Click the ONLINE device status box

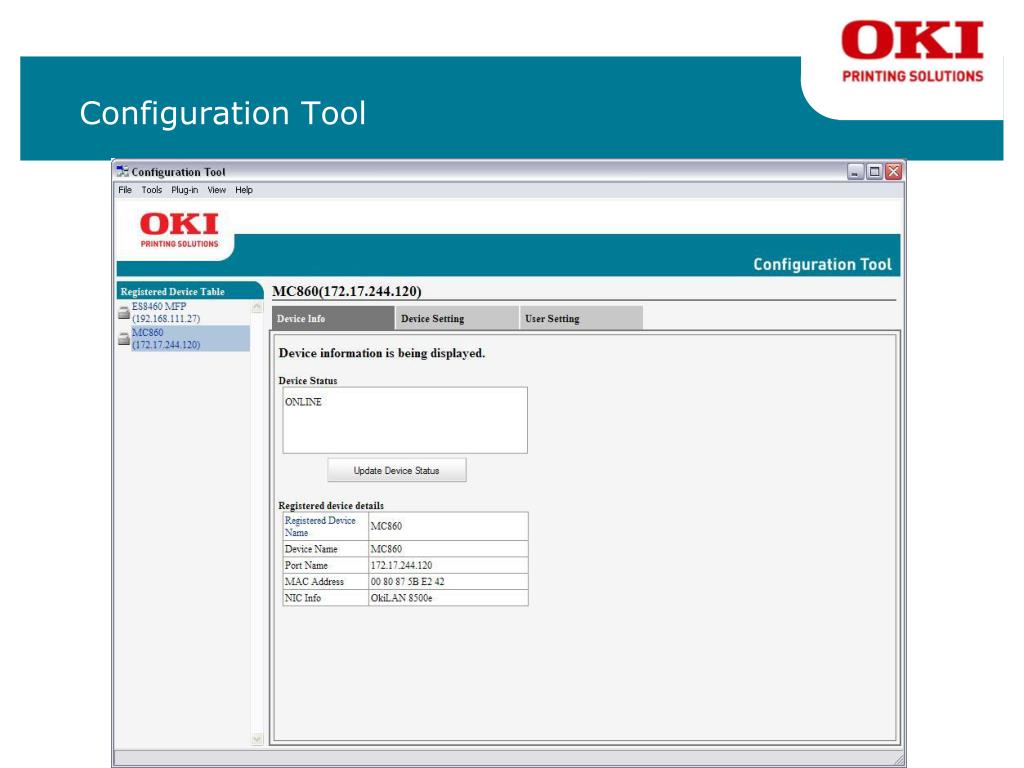405,421
